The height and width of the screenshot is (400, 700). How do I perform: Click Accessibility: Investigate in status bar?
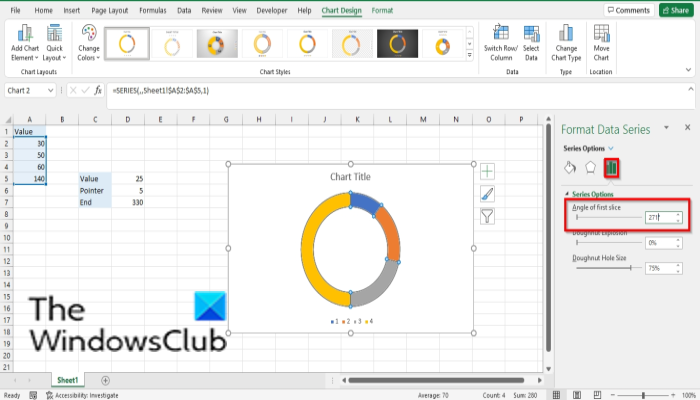(82, 395)
